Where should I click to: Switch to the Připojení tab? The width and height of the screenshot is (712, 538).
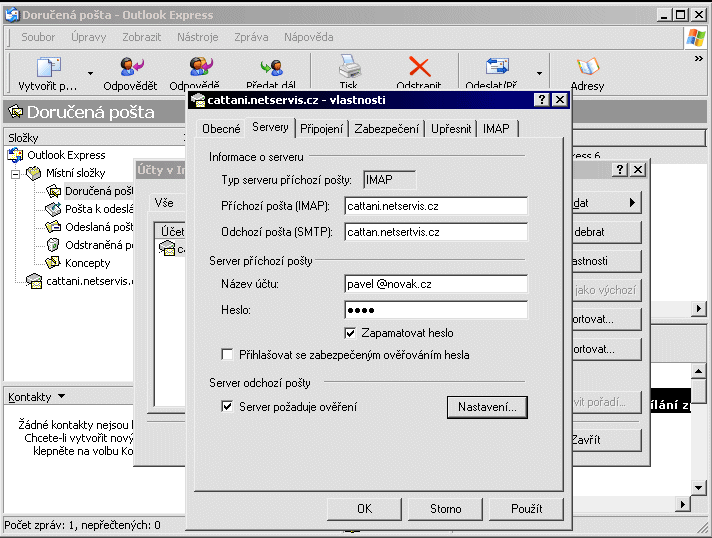click(x=321, y=129)
